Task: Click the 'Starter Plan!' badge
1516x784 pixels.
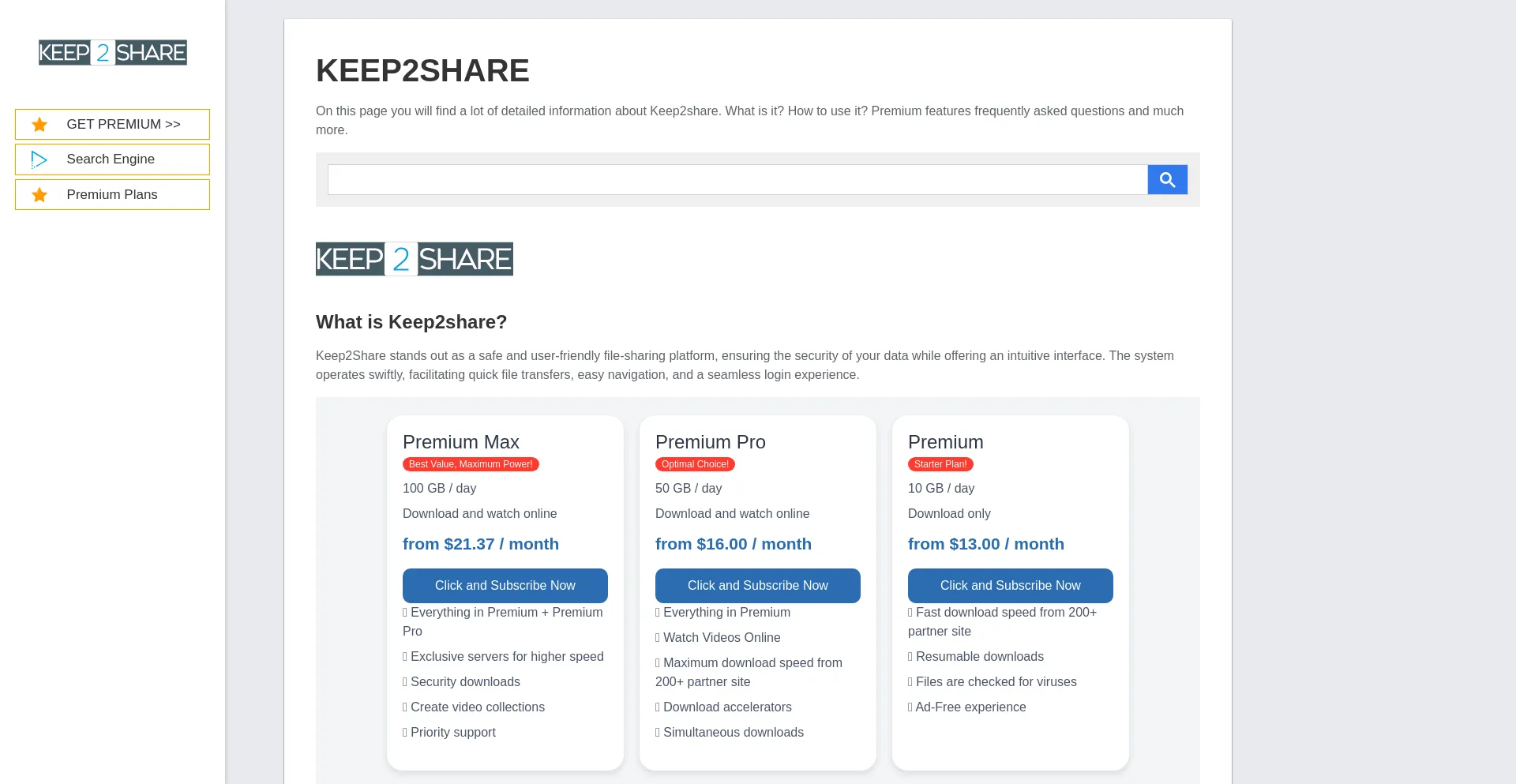Action: pyautogui.click(x=940, y=464)
